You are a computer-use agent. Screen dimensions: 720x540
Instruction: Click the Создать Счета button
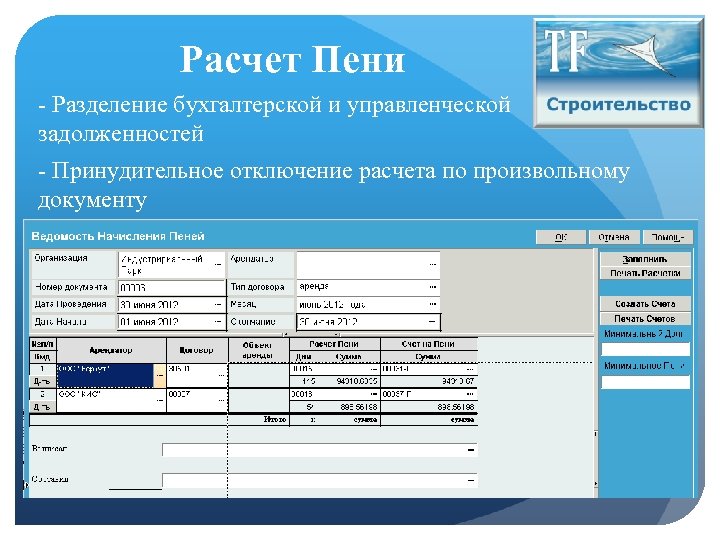click(645, 304)
